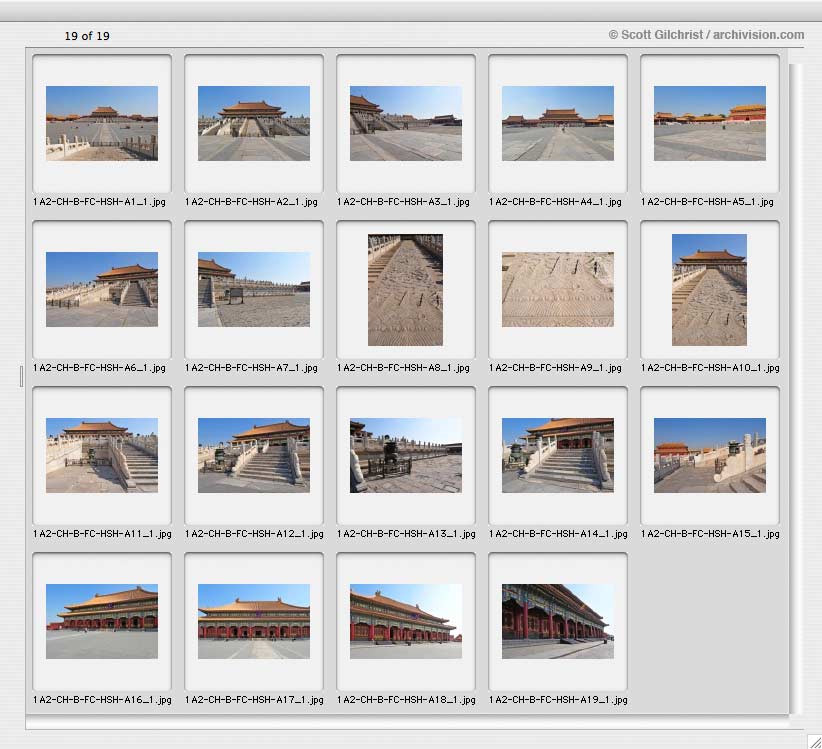Click the filename label 1A2-CH-B-FC-HSH-A3_1.jpg
This screenshot has height=749, width=822.
coord(403,202)
